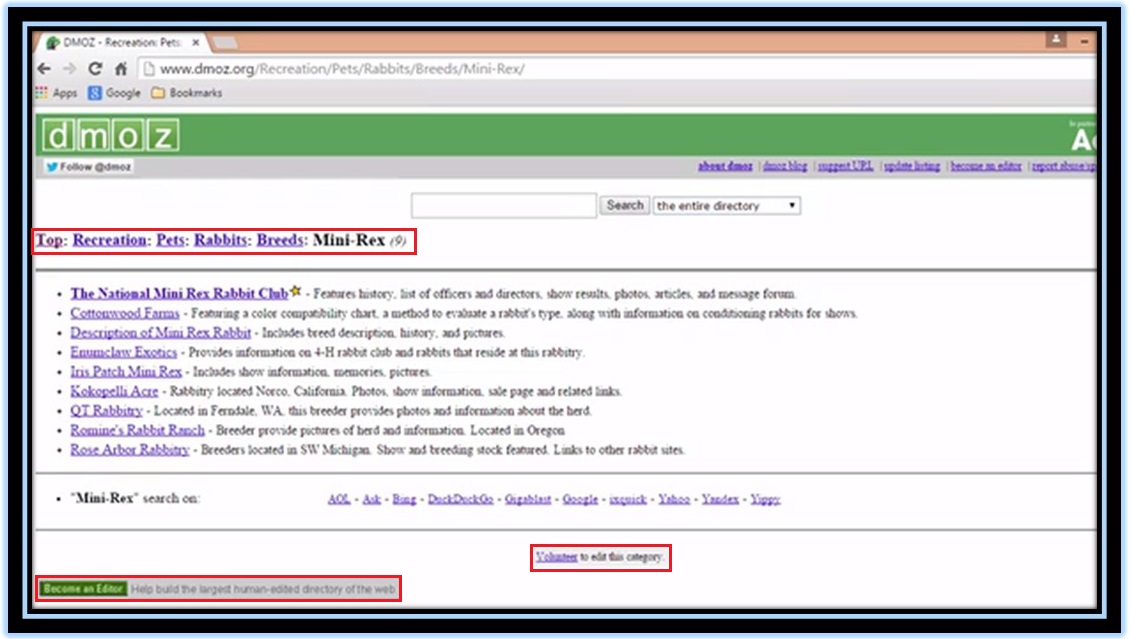Open Description of Mini Rex Rabbit link
This screenshot has height=639, width=1131.
pos(160,332)
